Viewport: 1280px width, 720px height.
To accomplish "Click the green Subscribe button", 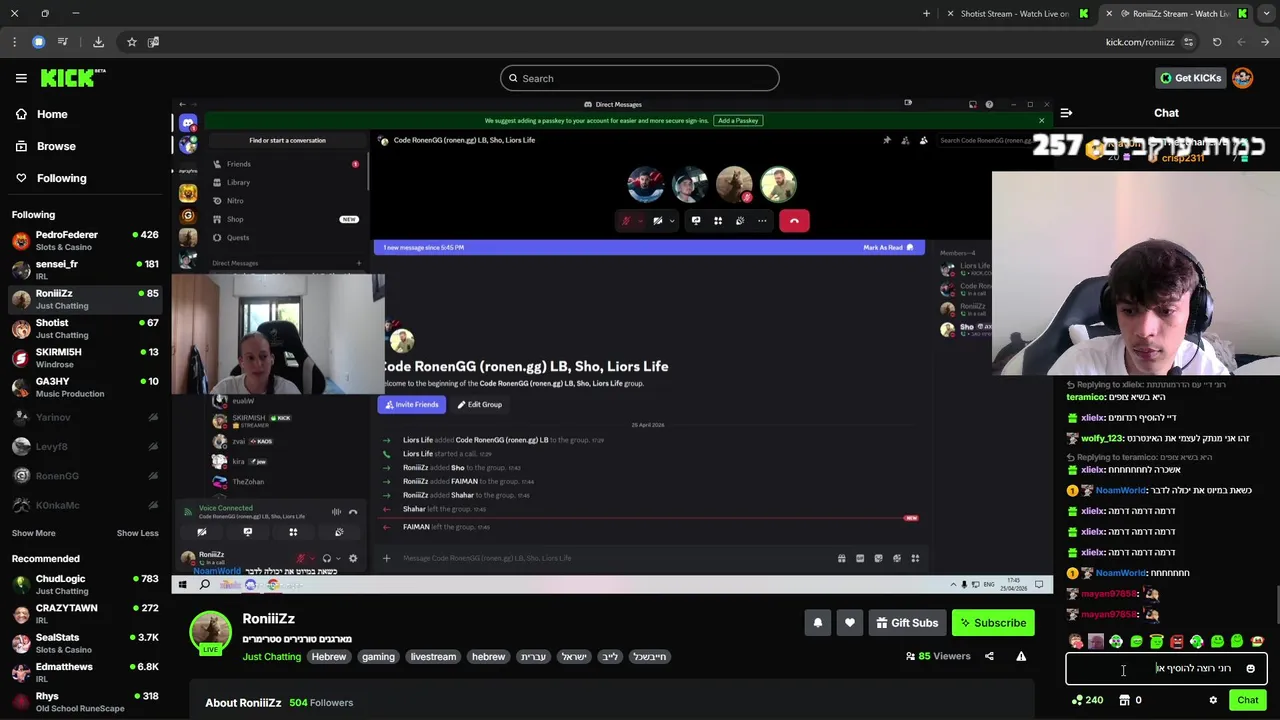I will click(x=993, y=623).
